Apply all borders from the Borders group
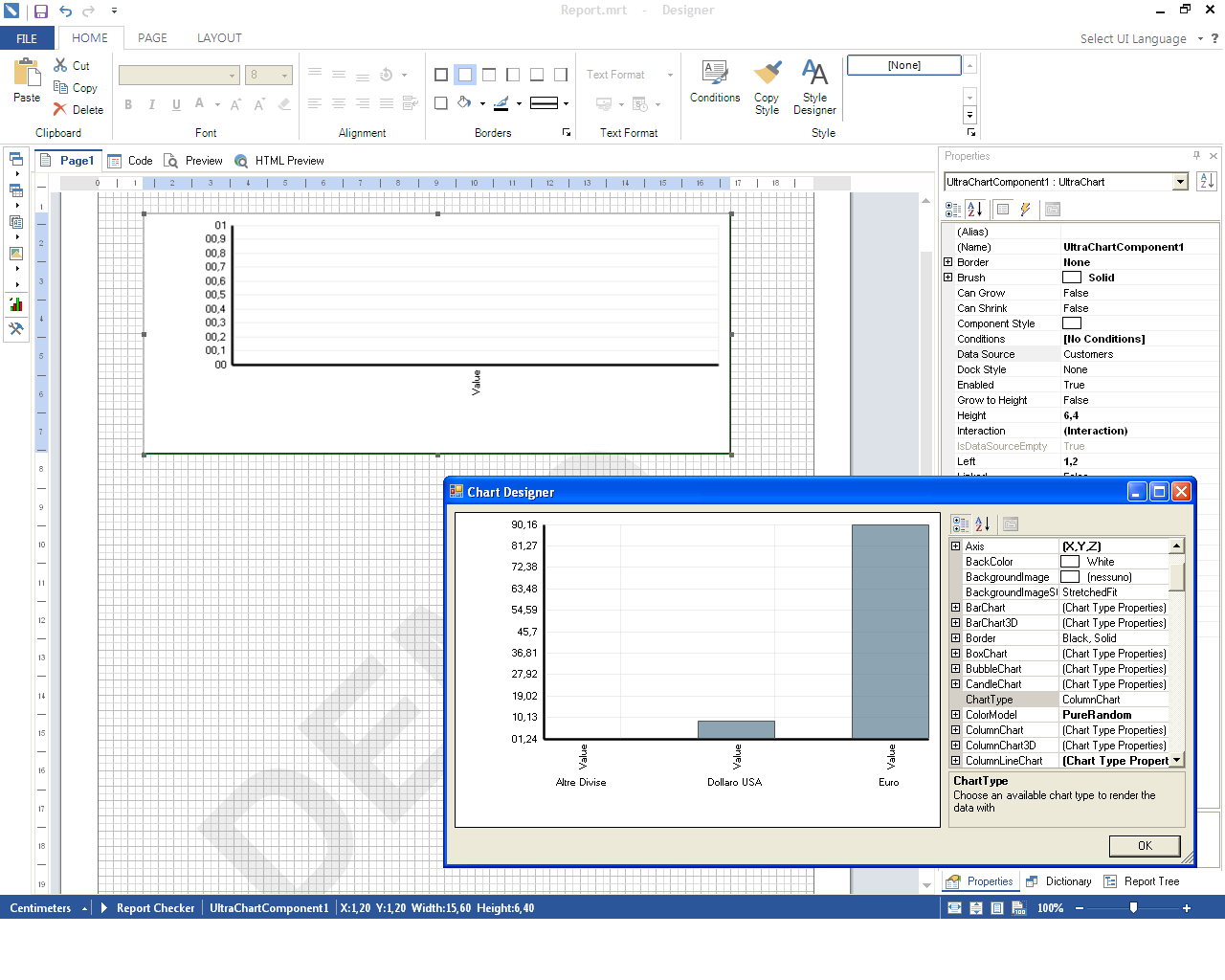 pos(441,75)
